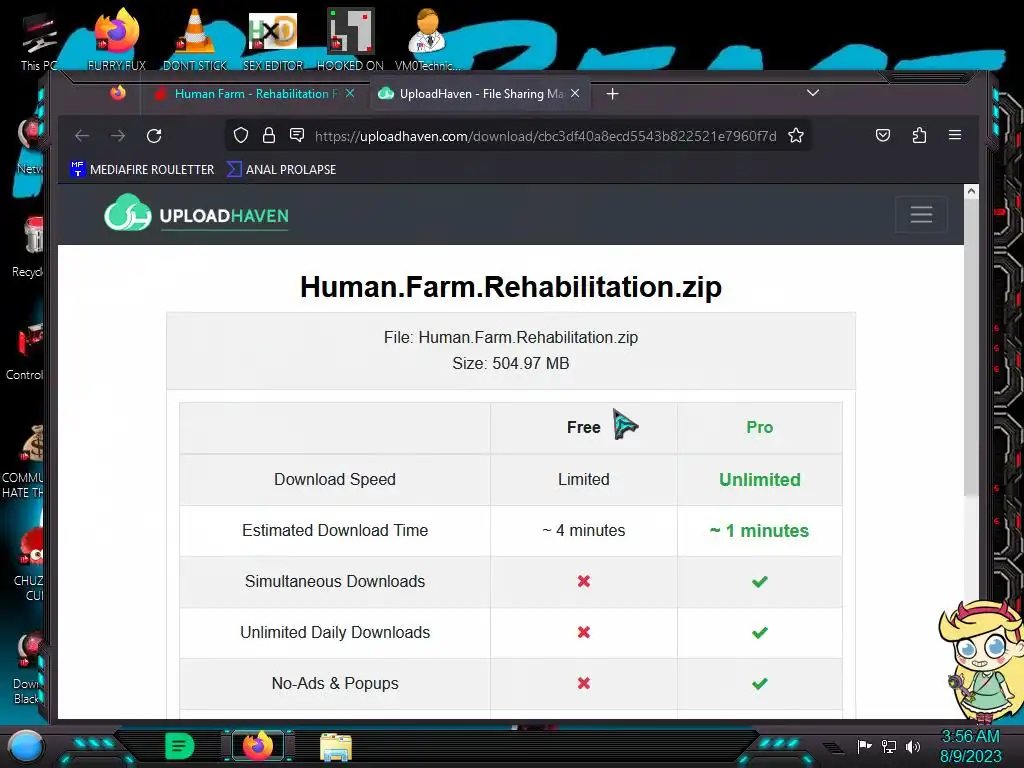
Task: Open Firefox taskbar button
Action: click(258, 746)
